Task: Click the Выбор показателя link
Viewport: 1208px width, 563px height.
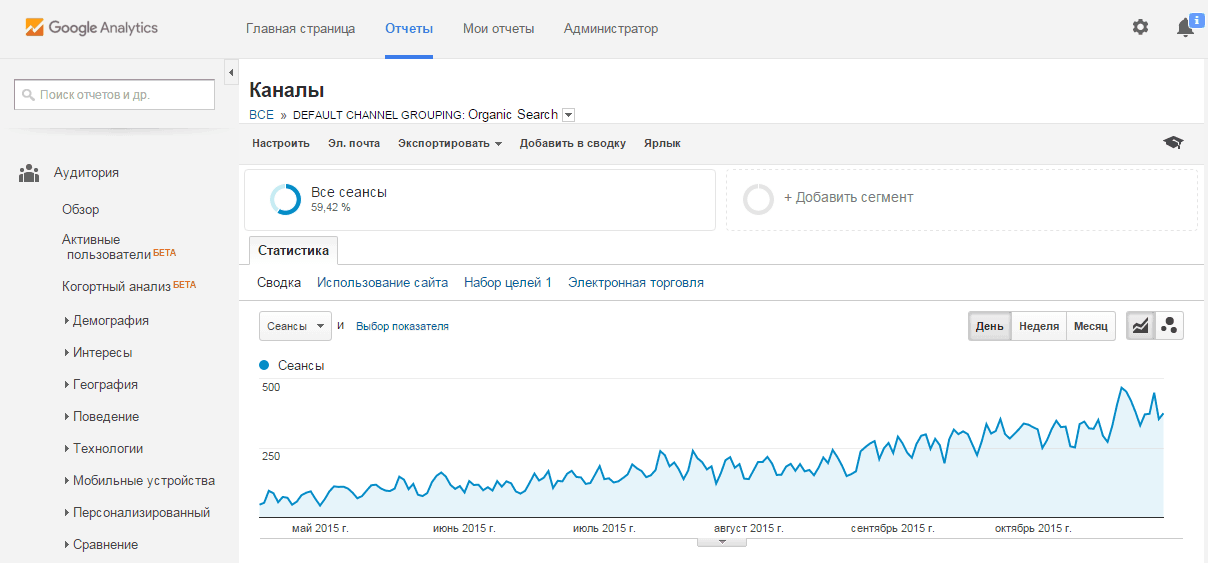Action: [x=402, y=326]
